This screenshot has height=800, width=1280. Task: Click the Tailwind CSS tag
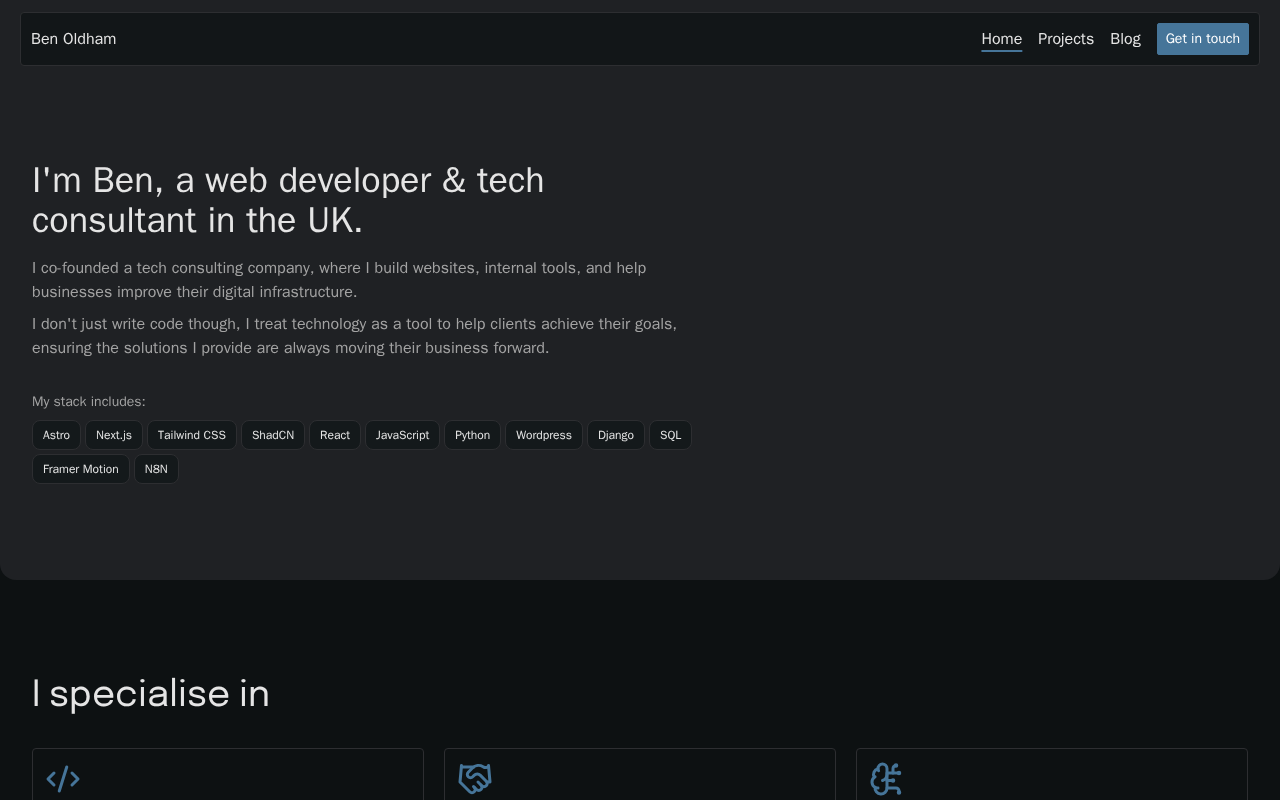[x=192, y=435]
